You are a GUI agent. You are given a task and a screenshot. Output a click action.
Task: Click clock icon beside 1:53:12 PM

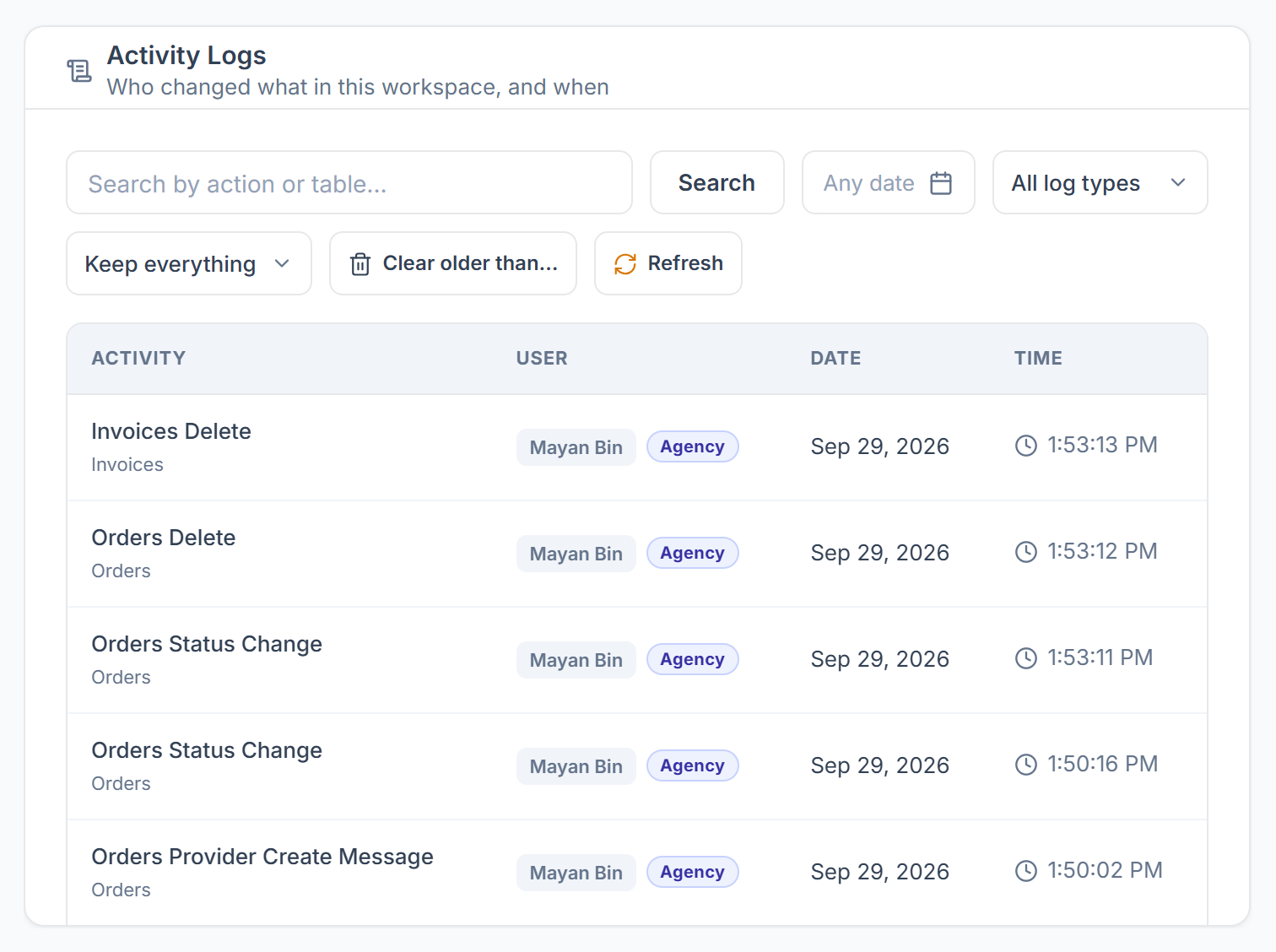tap(1026, 552)
